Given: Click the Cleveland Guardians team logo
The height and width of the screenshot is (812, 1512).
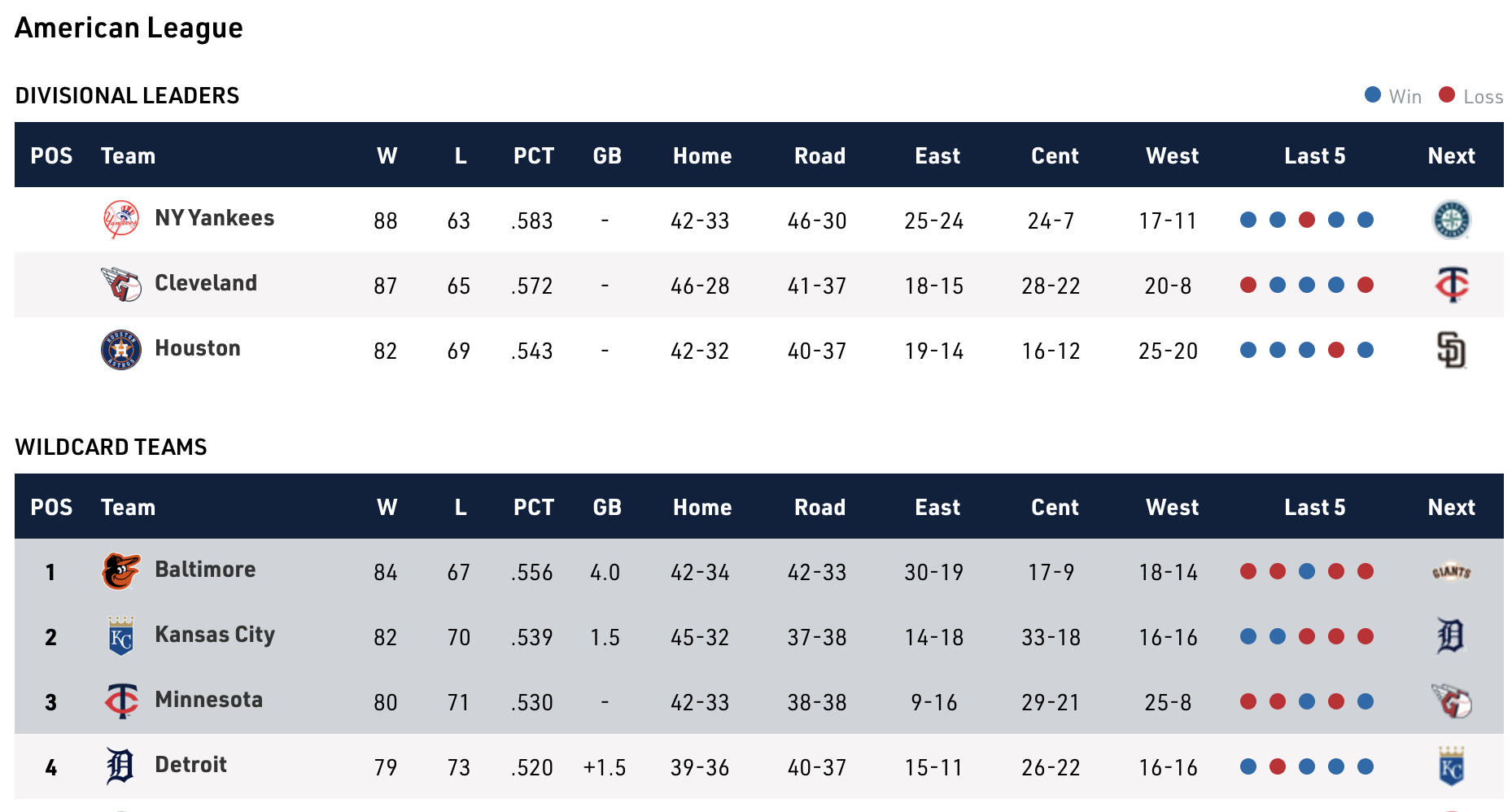Looking at the screenshot, I should 121,285.
